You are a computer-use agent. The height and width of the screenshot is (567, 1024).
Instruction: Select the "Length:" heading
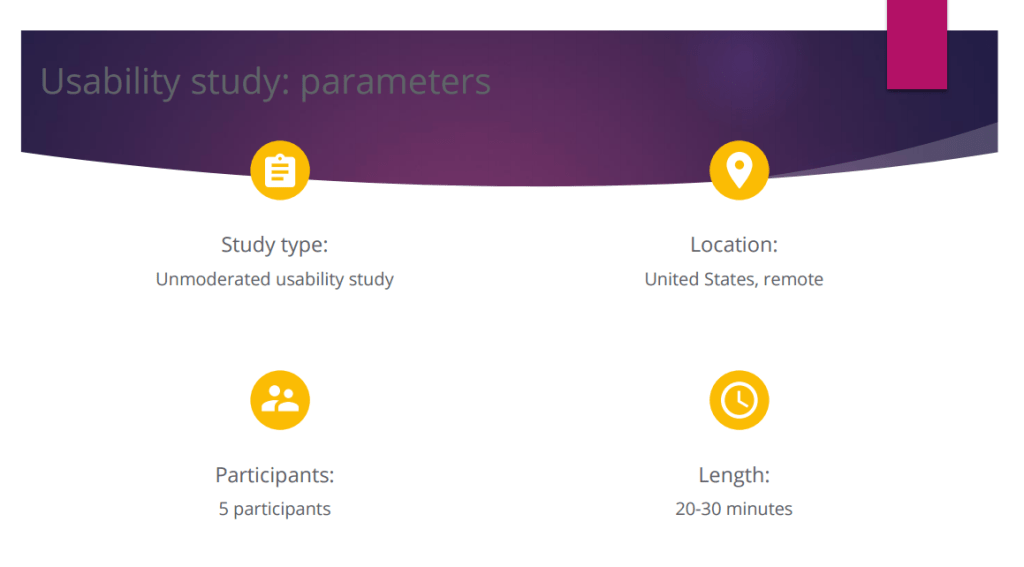(x=733, y=475)
